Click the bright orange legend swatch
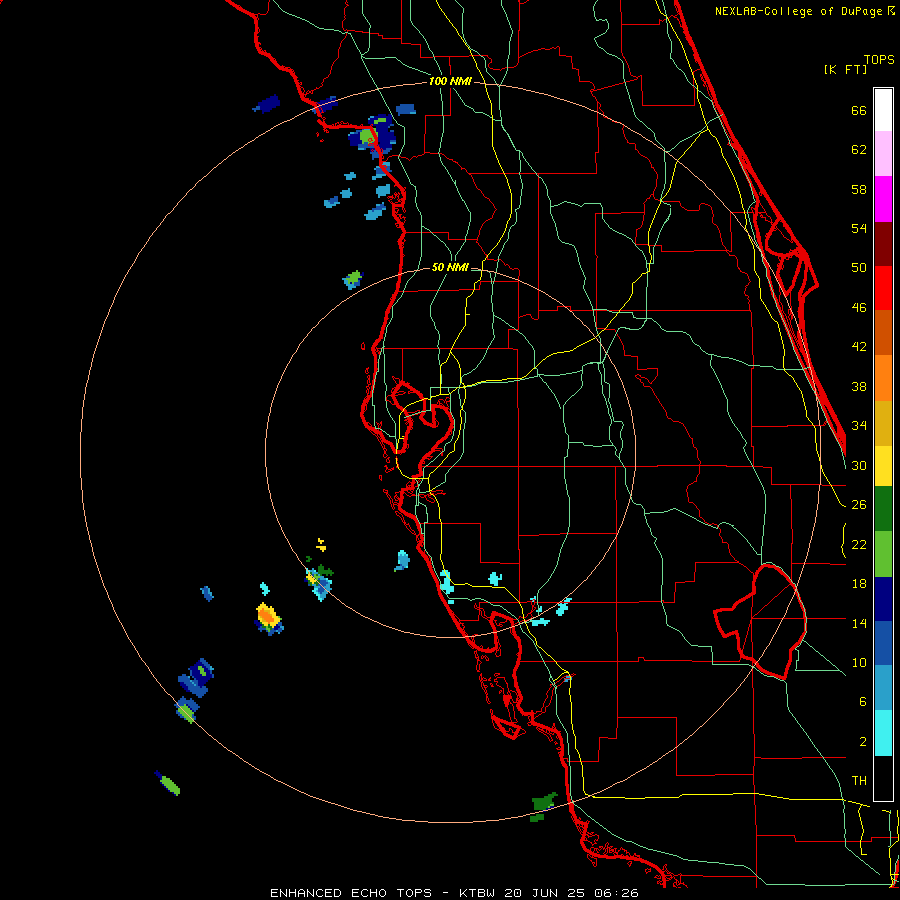The image size is (900, 900). [883, 378]
